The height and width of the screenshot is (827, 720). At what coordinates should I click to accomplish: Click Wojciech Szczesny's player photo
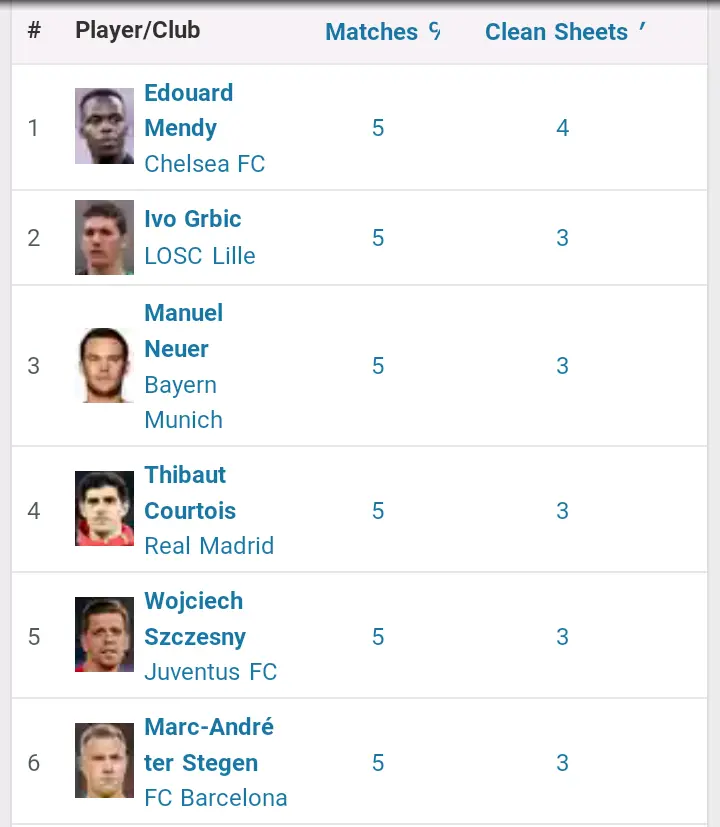[x=104, y=635]
